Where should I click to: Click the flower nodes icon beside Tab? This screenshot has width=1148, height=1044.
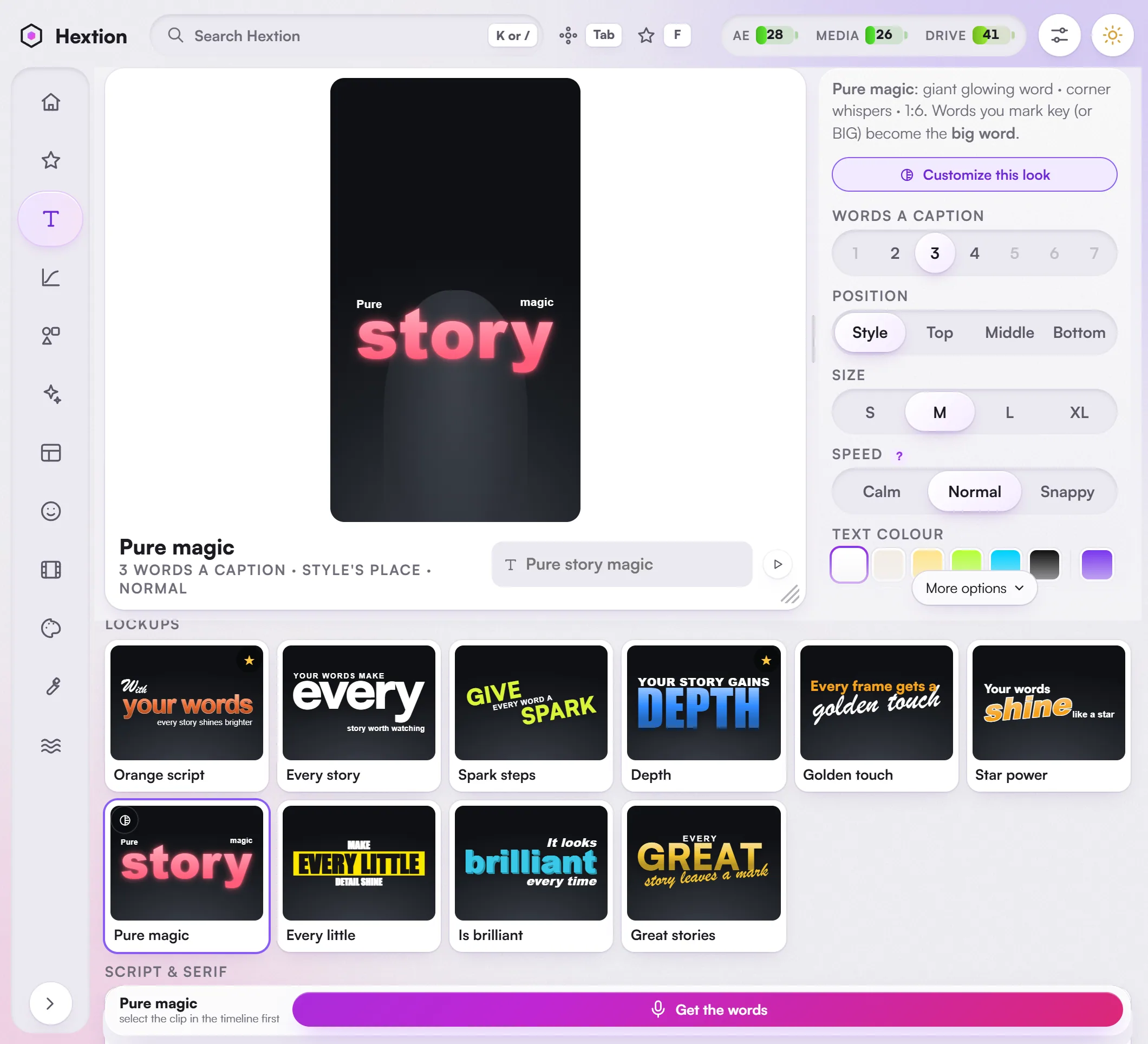568,35
